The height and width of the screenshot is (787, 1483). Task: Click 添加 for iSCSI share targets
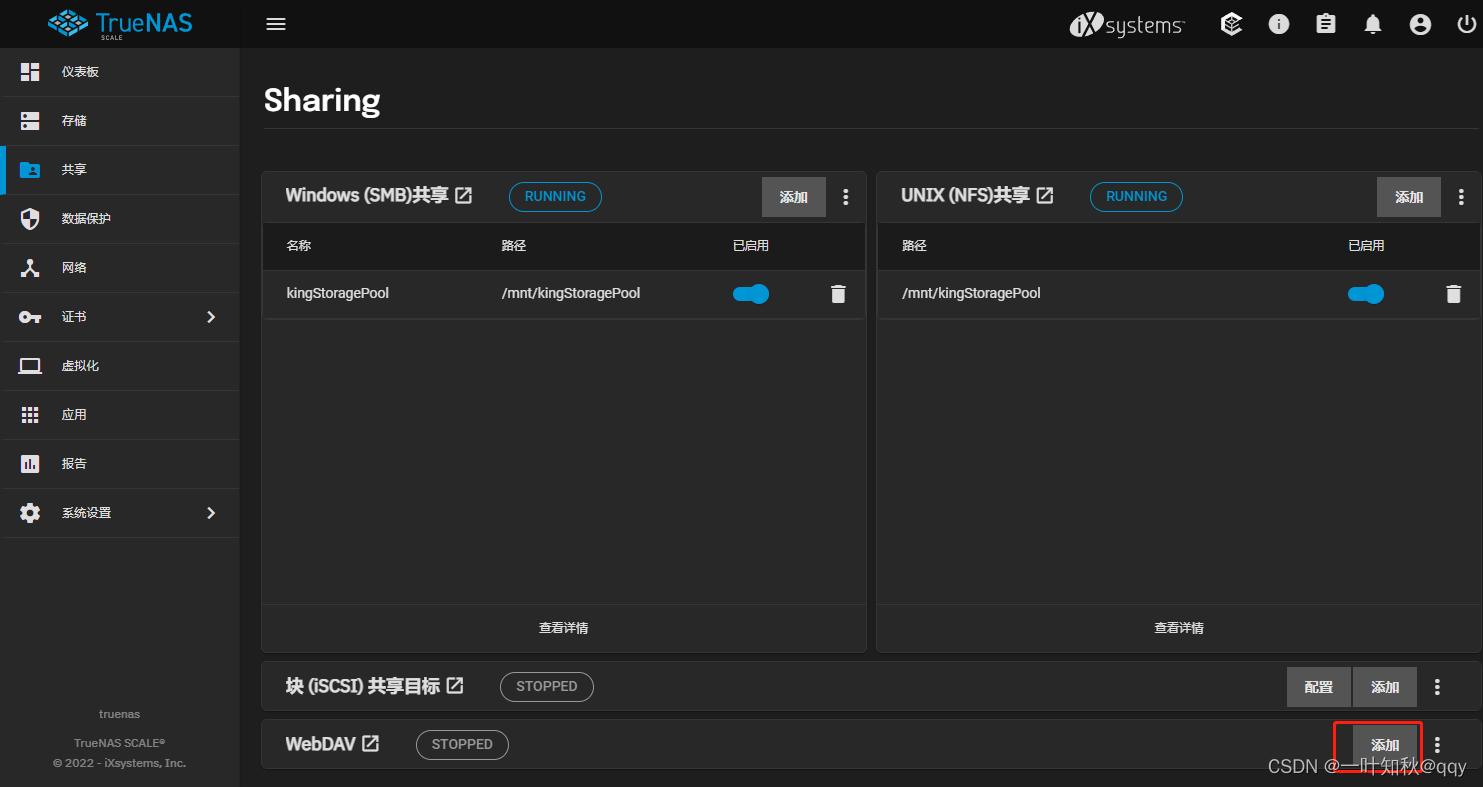click(x=1385, y=687)
